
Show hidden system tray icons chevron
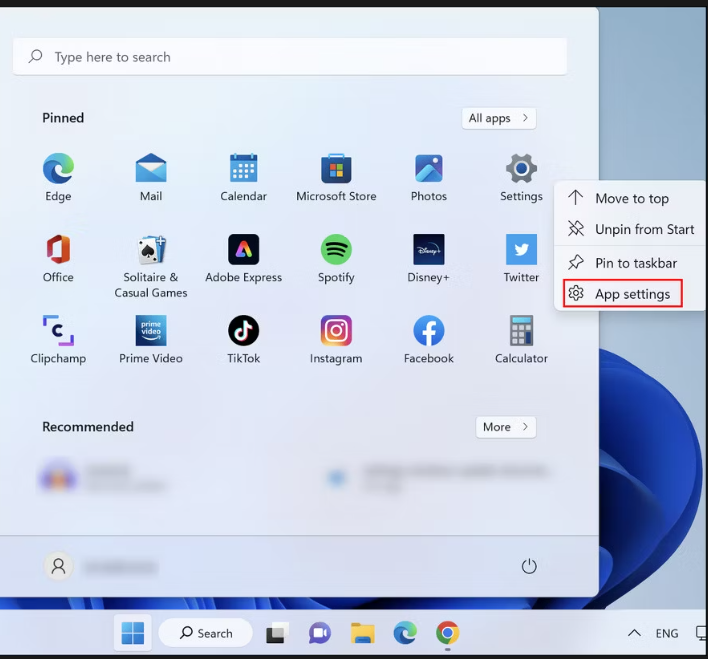[x=634, y=633]
